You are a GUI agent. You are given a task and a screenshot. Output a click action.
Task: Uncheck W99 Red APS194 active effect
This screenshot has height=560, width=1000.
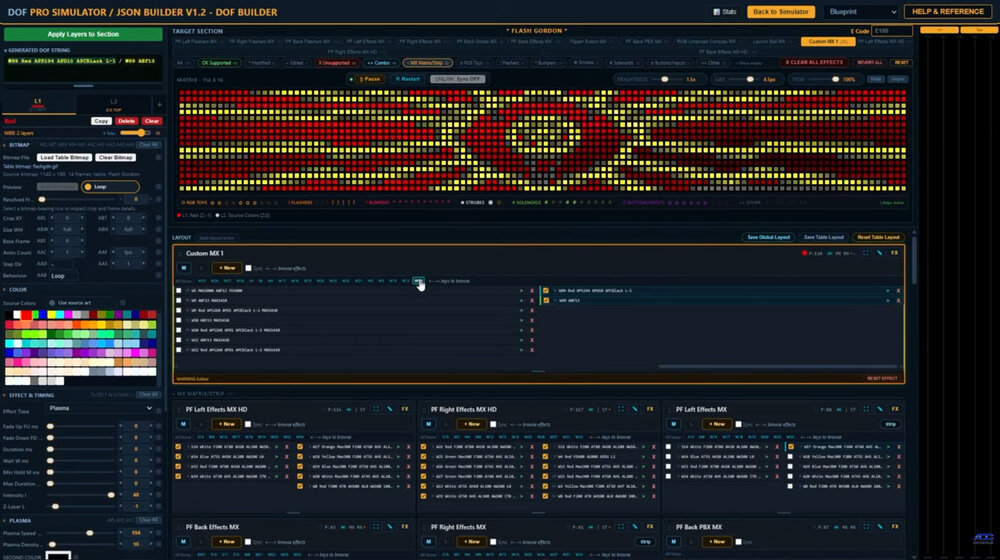coord(546,291)
